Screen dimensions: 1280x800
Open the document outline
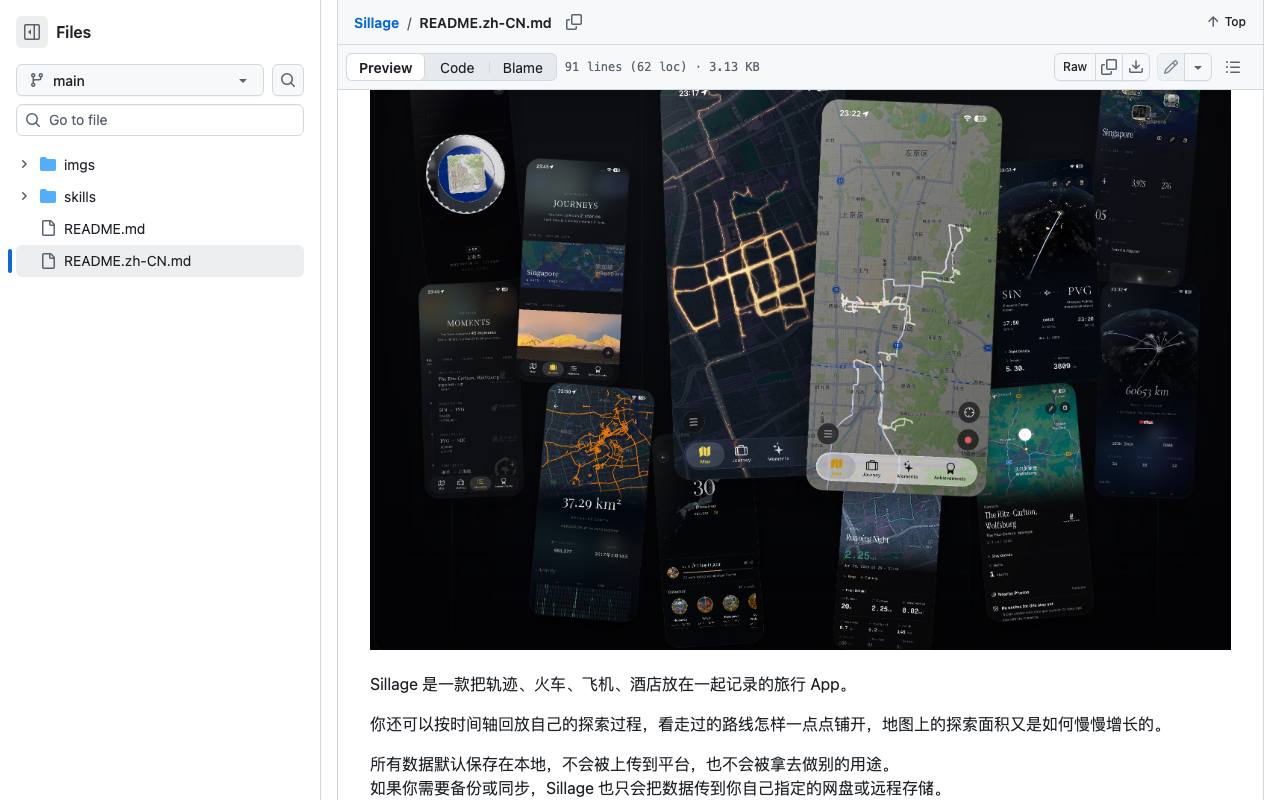pyautogui.click(x=1233, y=67)
